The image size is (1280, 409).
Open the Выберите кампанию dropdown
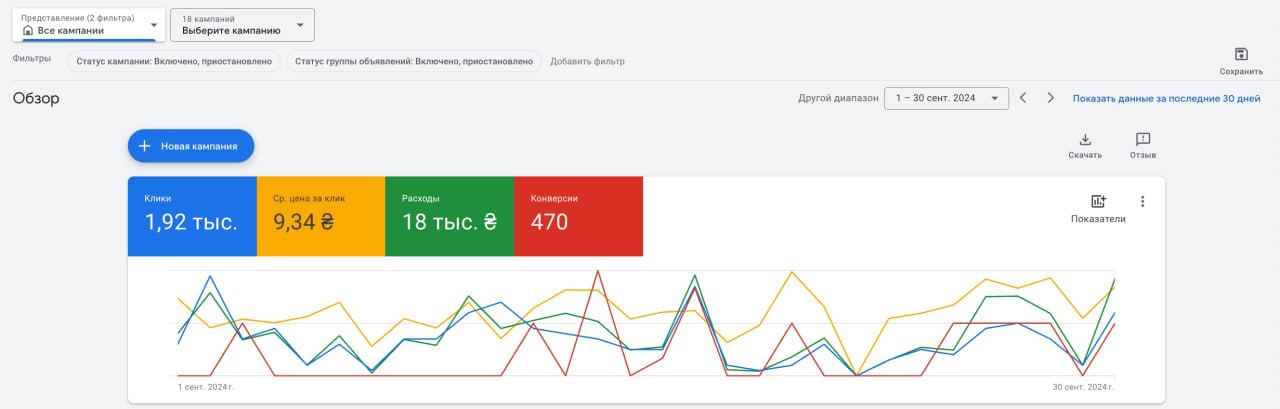tap(243, 25)
